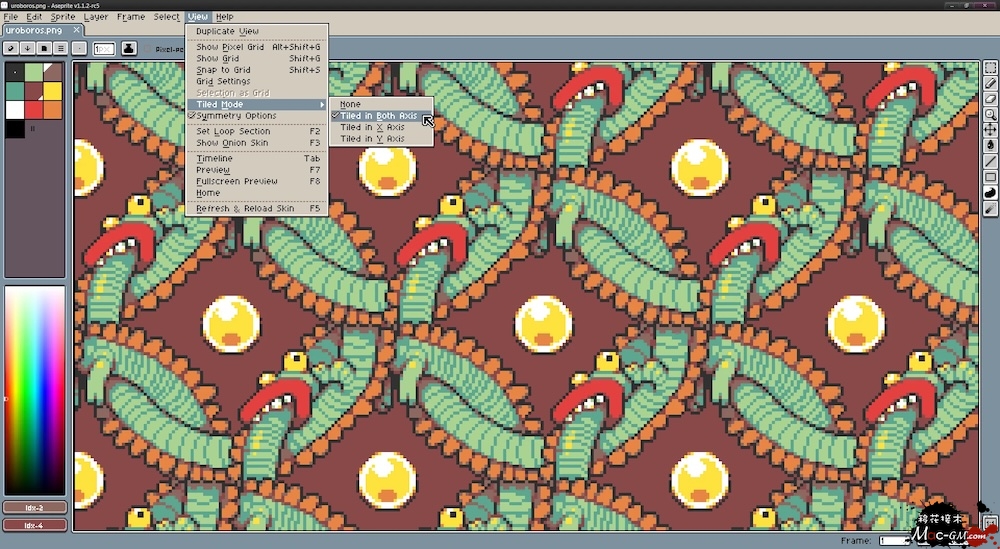Open the Sprite menu
The width and height of the screenshot is (1000, 549).
point(63,17)
